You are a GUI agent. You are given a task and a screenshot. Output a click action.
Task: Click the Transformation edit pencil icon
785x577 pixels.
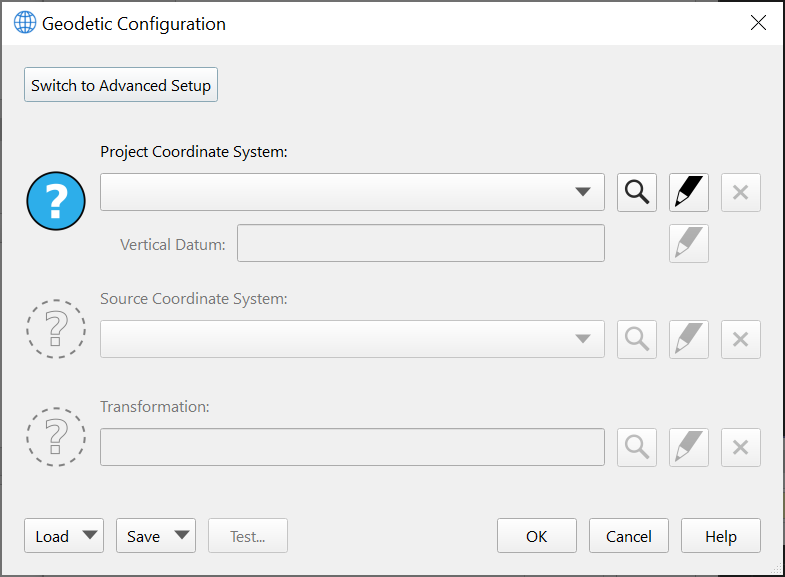pos(689,447)
